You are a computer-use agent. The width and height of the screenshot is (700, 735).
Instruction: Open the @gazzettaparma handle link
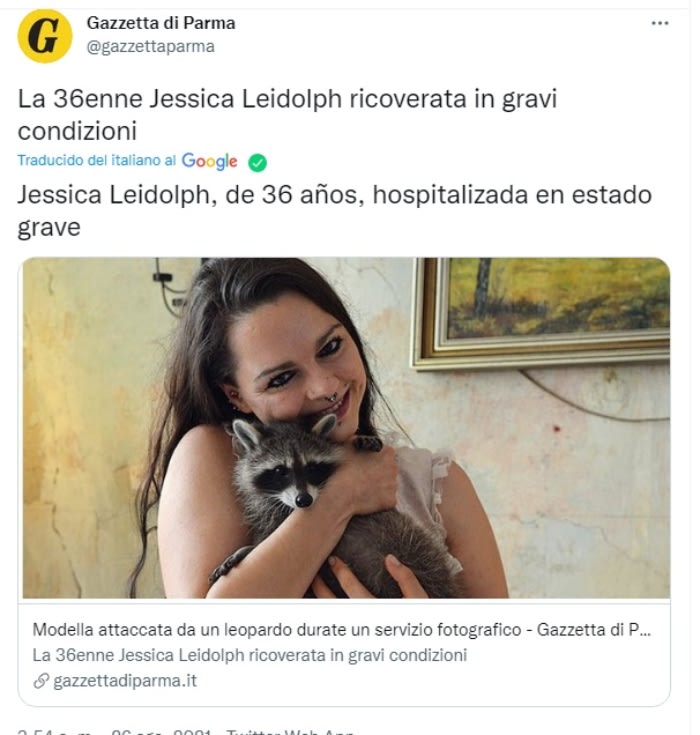coord(151,46)
